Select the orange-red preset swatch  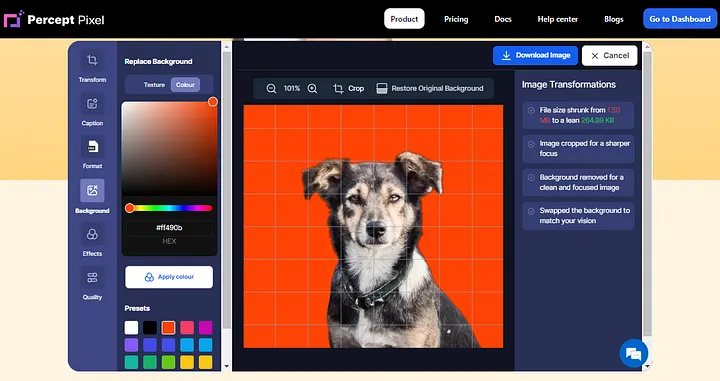coord(169,328)
